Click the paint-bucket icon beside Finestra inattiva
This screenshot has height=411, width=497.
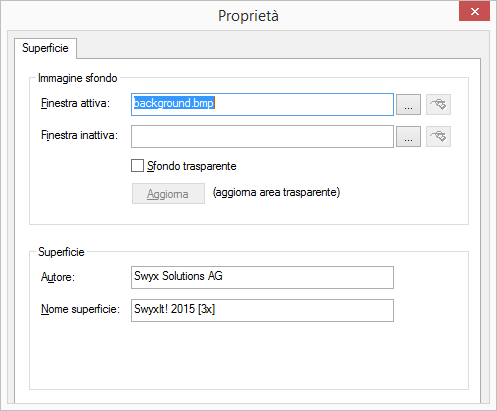[x=438, y=136]
